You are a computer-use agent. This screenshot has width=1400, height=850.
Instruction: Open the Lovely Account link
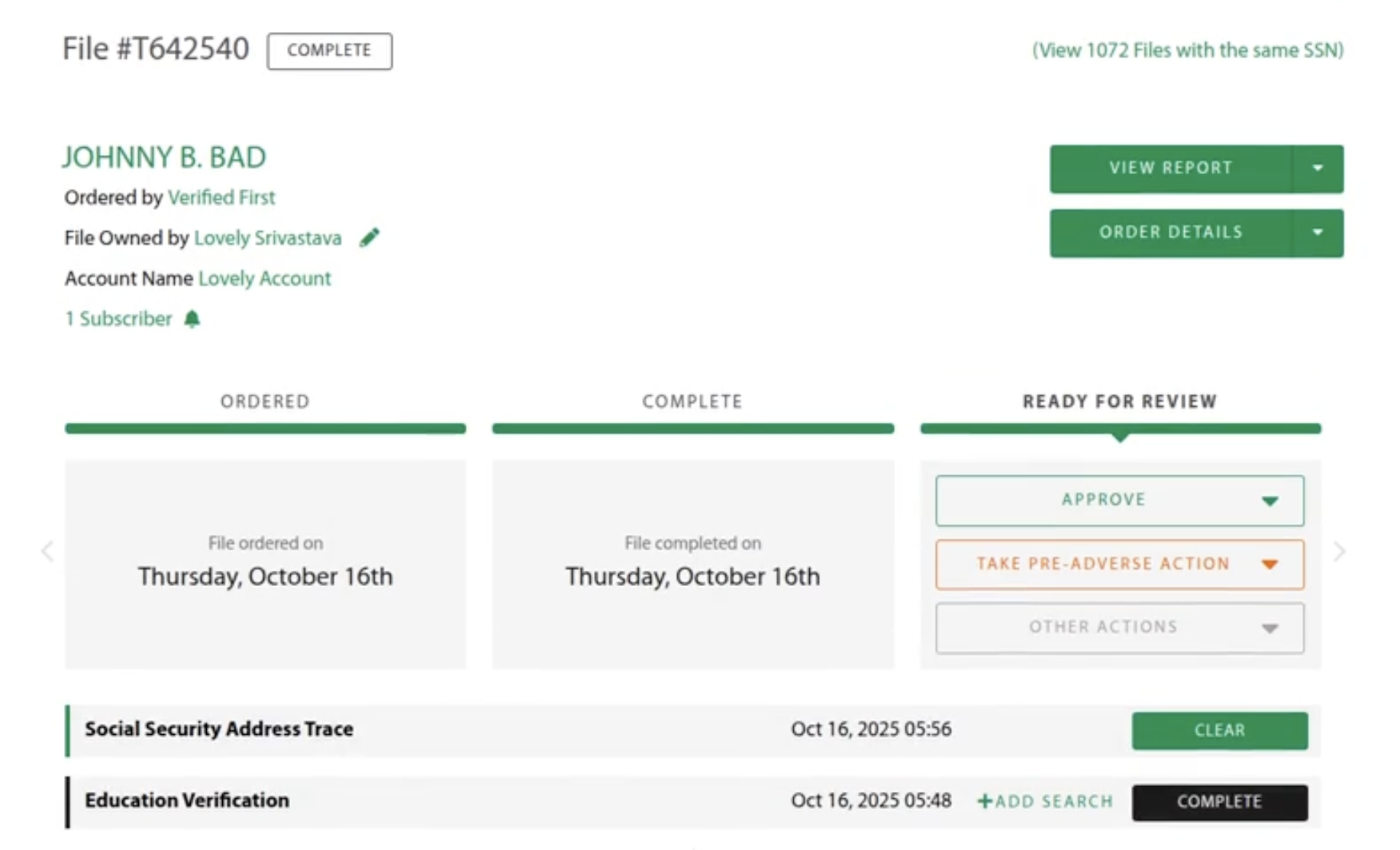pos(264,279)
